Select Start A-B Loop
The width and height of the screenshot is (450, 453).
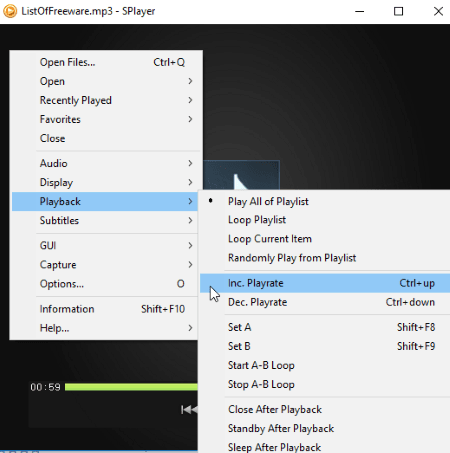pos(325,365)
